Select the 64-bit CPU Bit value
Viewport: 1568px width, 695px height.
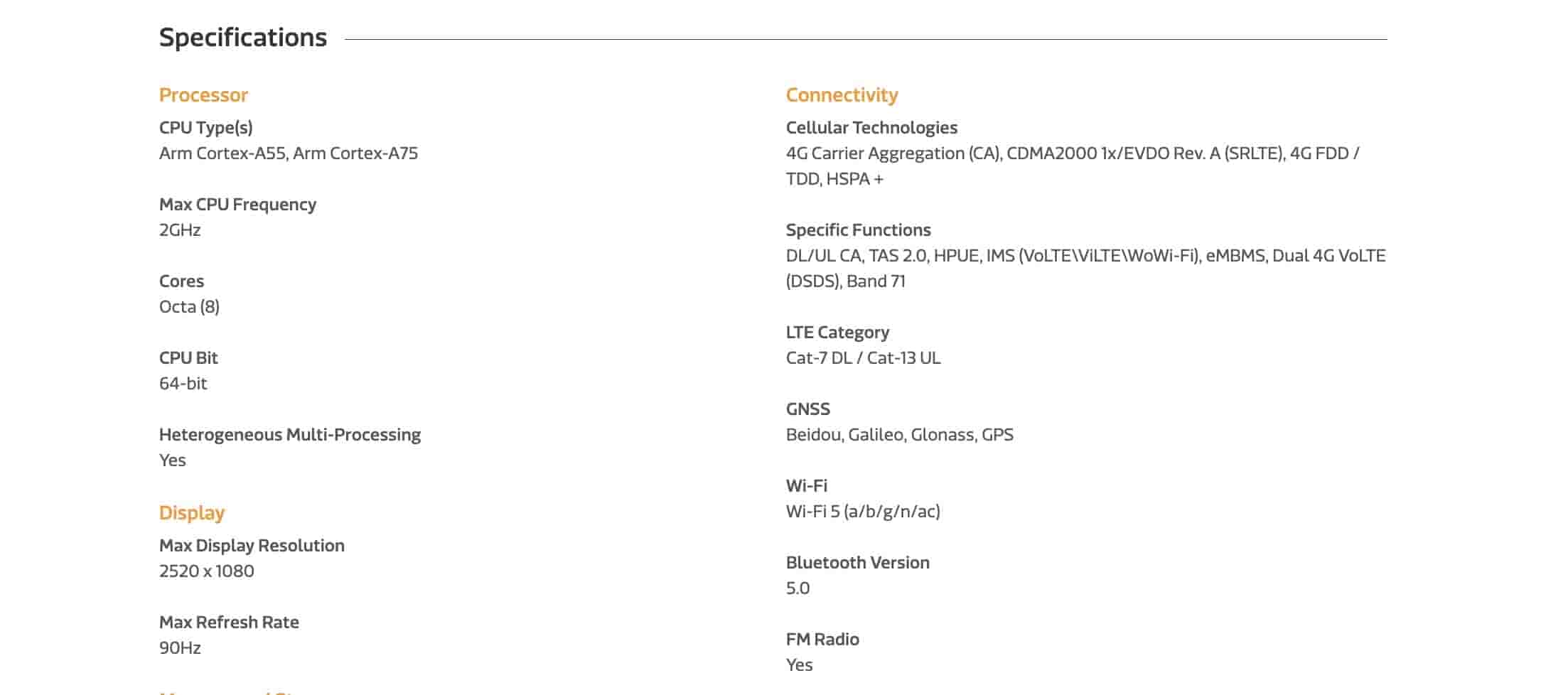click(x=183, y=384)
